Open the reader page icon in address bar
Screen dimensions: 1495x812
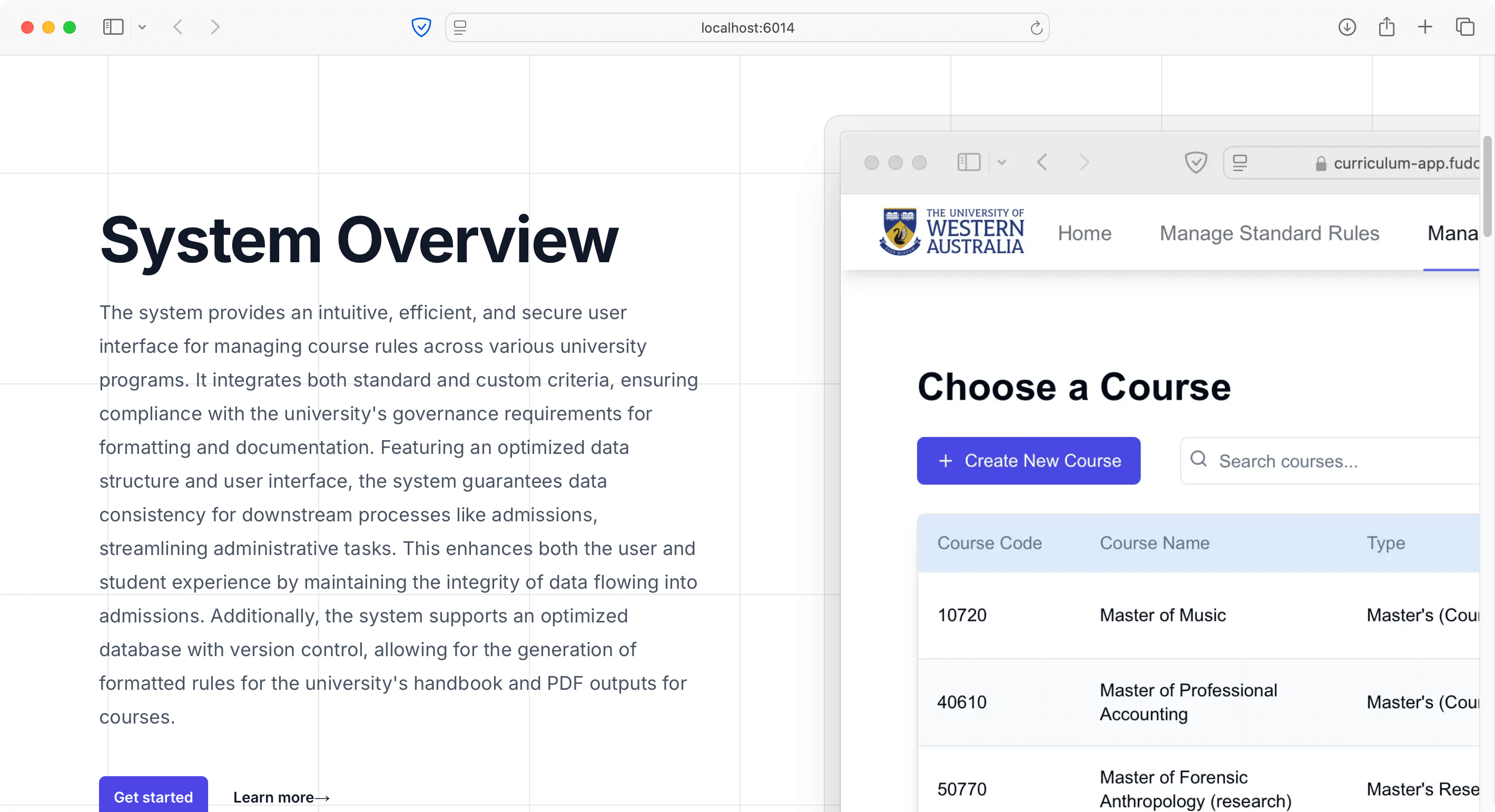[x=460, y=27]
